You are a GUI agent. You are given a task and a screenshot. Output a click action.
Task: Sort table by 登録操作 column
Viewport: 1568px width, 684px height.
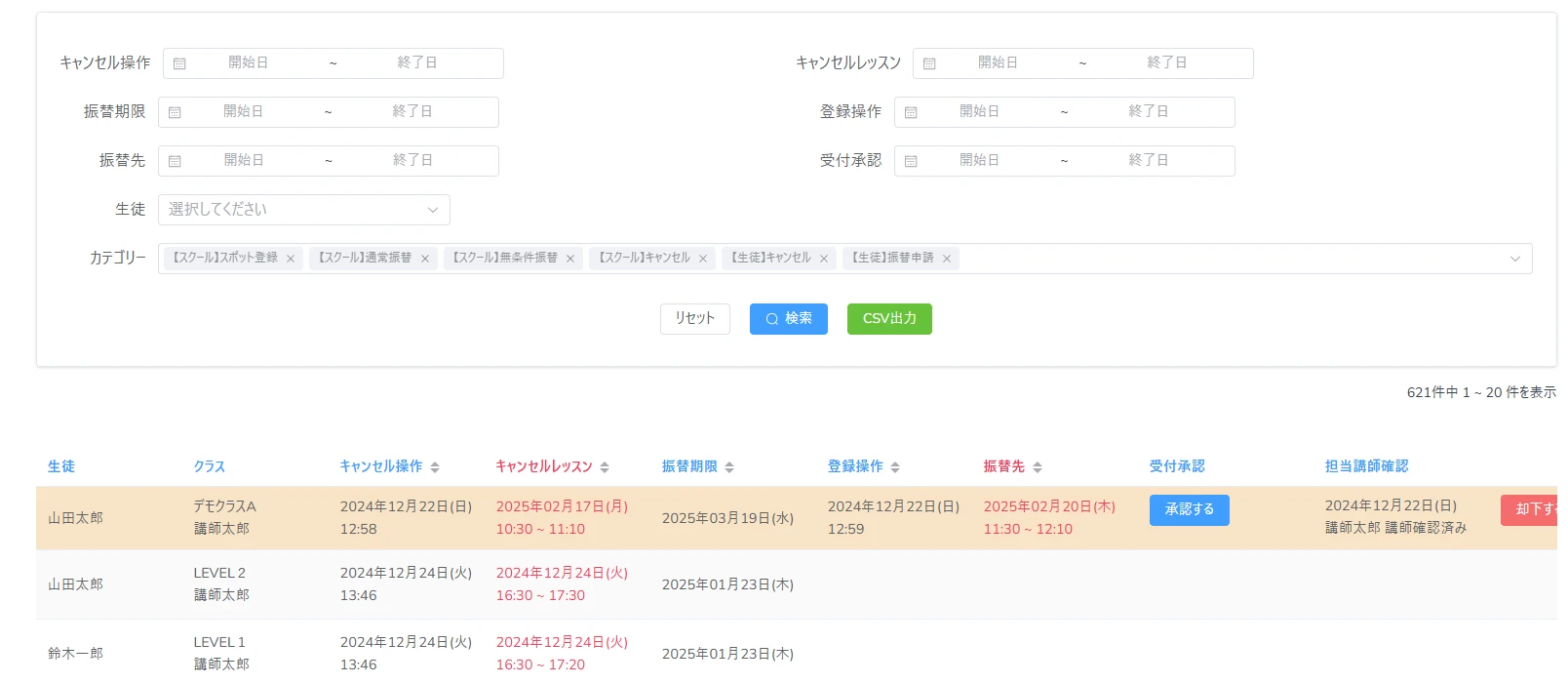pos(895,467)
